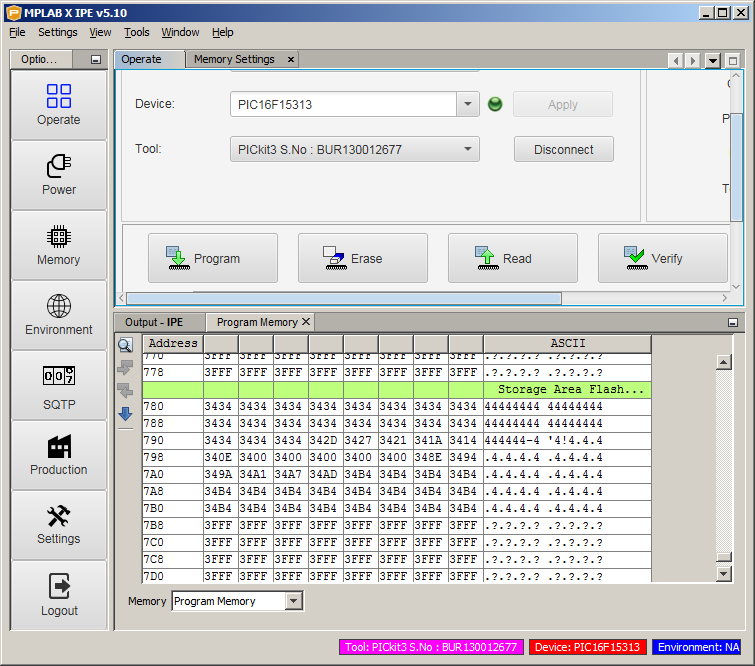755x666 pixels.
Task: Minimize the Options side panel
Action: tap(96, 60)
